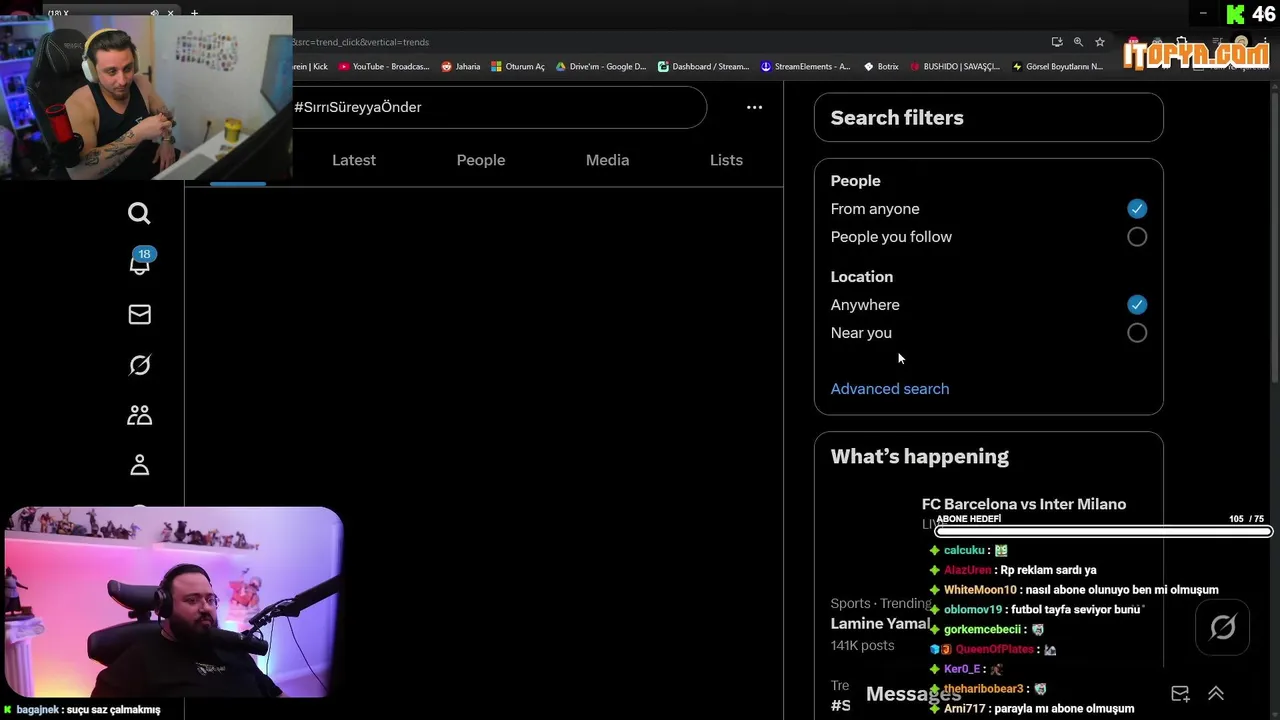Click the What's happening heading

coord(920,457)
